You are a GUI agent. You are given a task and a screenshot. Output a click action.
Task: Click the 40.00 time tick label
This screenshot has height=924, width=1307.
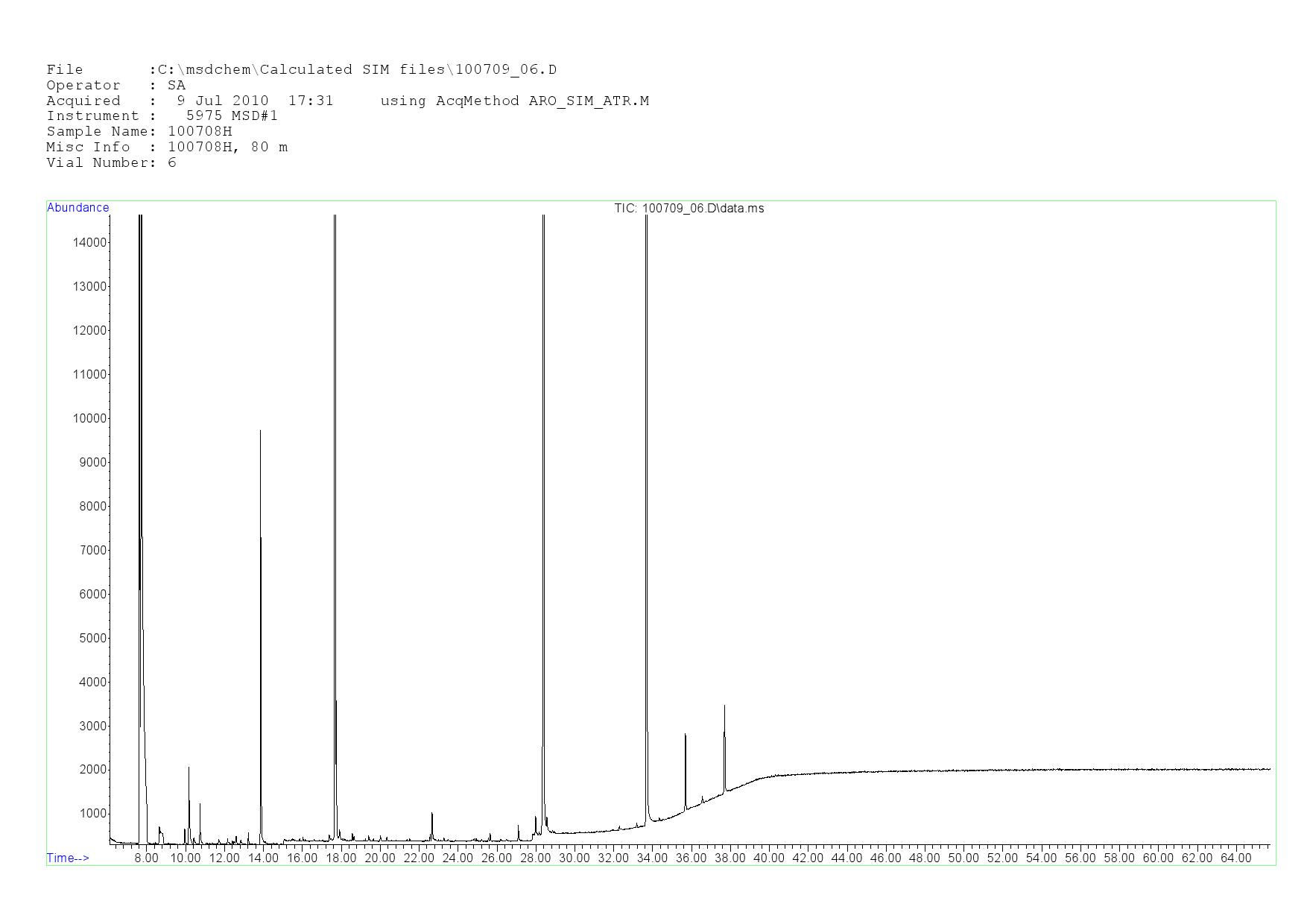[x=768, y=858]
